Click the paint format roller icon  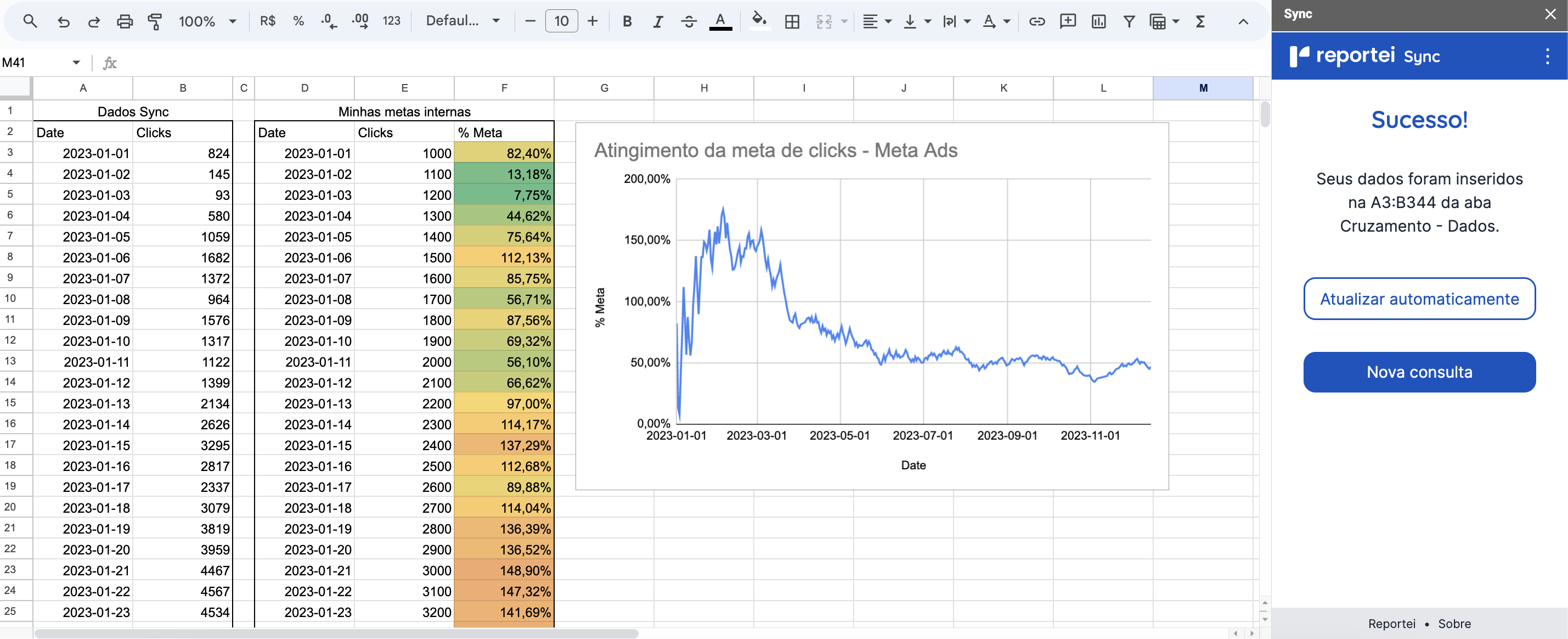click(x=155, y=21)
